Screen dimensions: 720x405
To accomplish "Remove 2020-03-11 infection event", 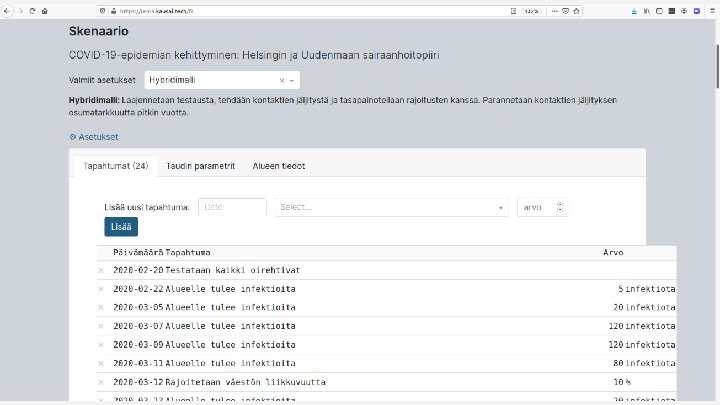I will [x=101, y=364].
